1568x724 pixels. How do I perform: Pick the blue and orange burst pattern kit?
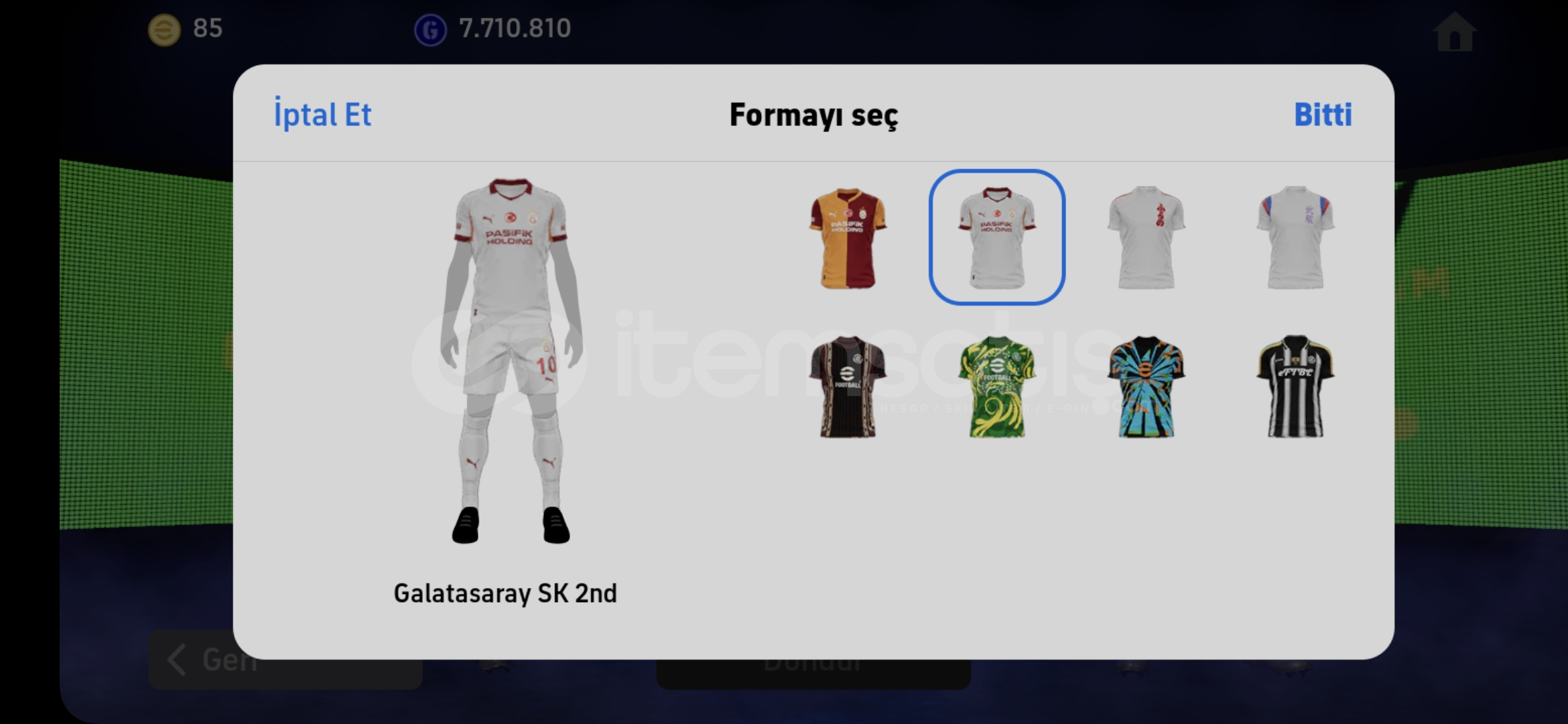(x=1146, y=387)
